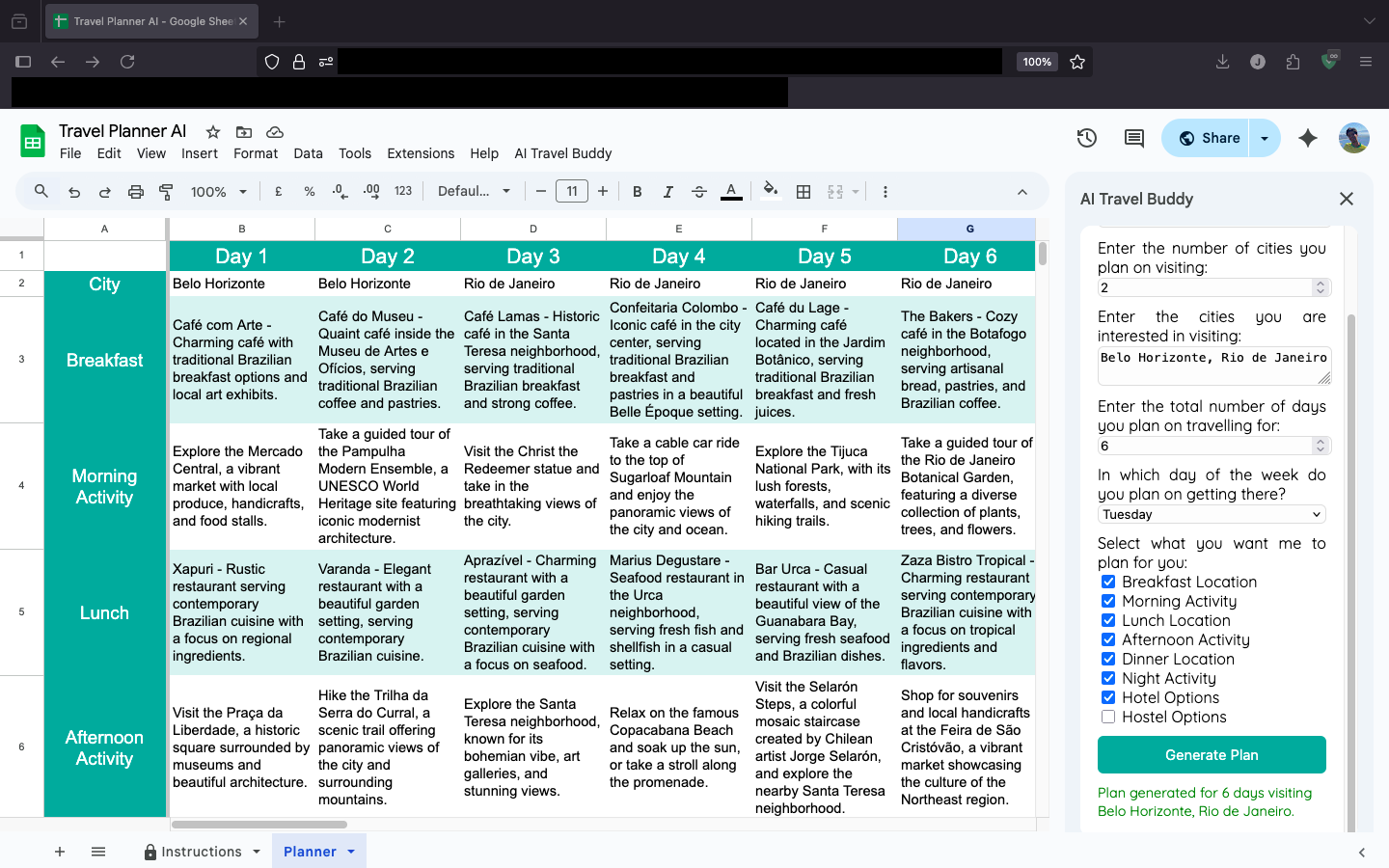Open the AI Travel Buddy menu
The height and width of the screenshot is (868, 1389).
[x=562, y=153]
